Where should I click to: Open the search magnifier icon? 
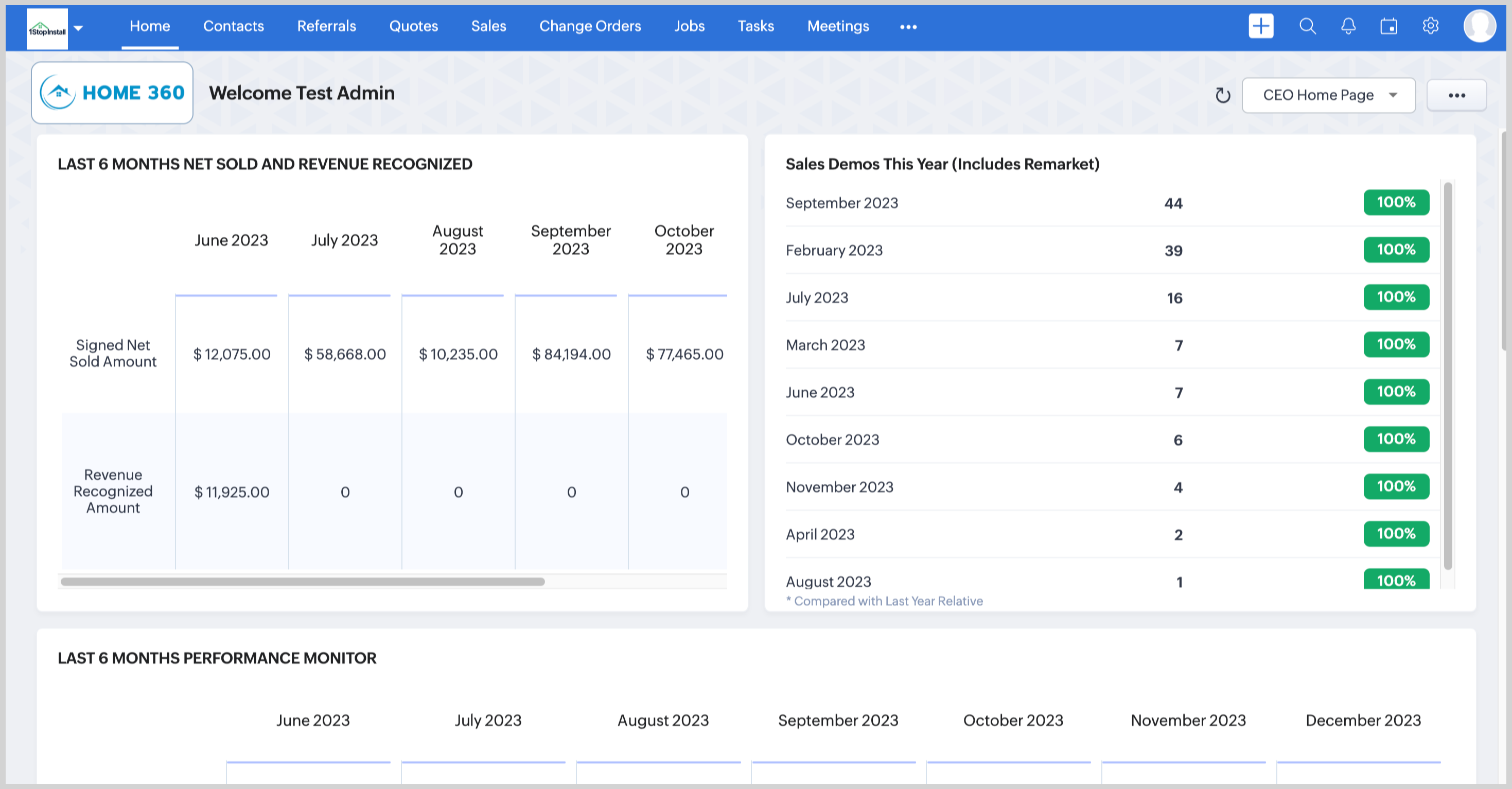coord(1307,26)
